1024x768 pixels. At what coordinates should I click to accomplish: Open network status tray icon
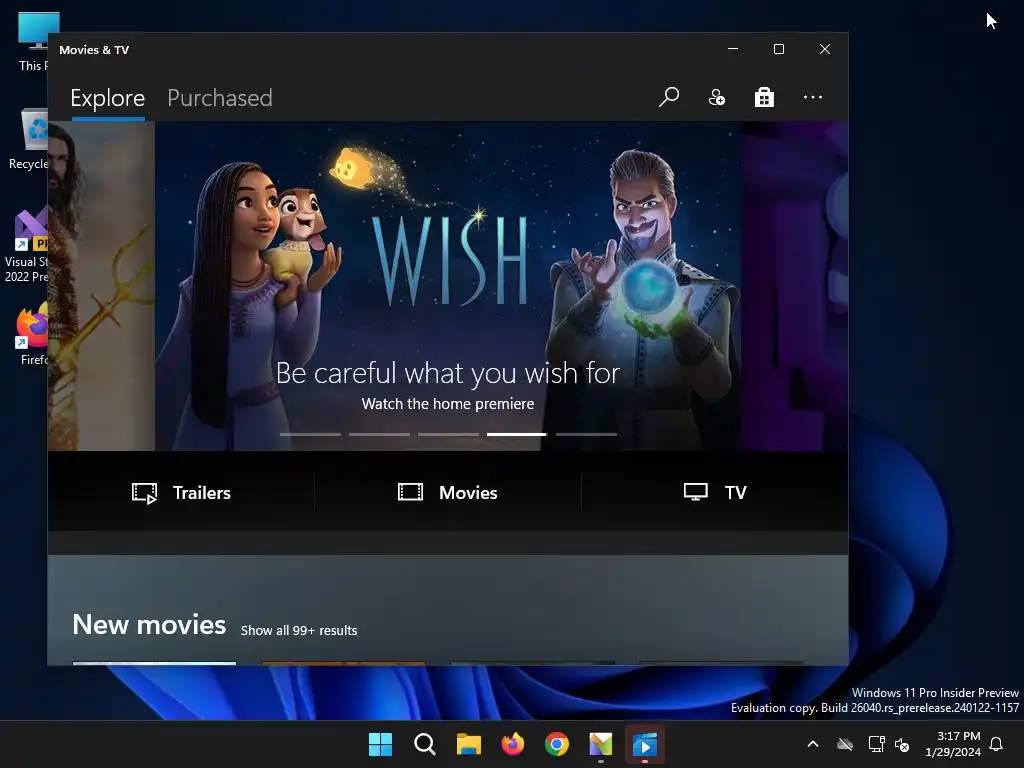tap(876, 744)
